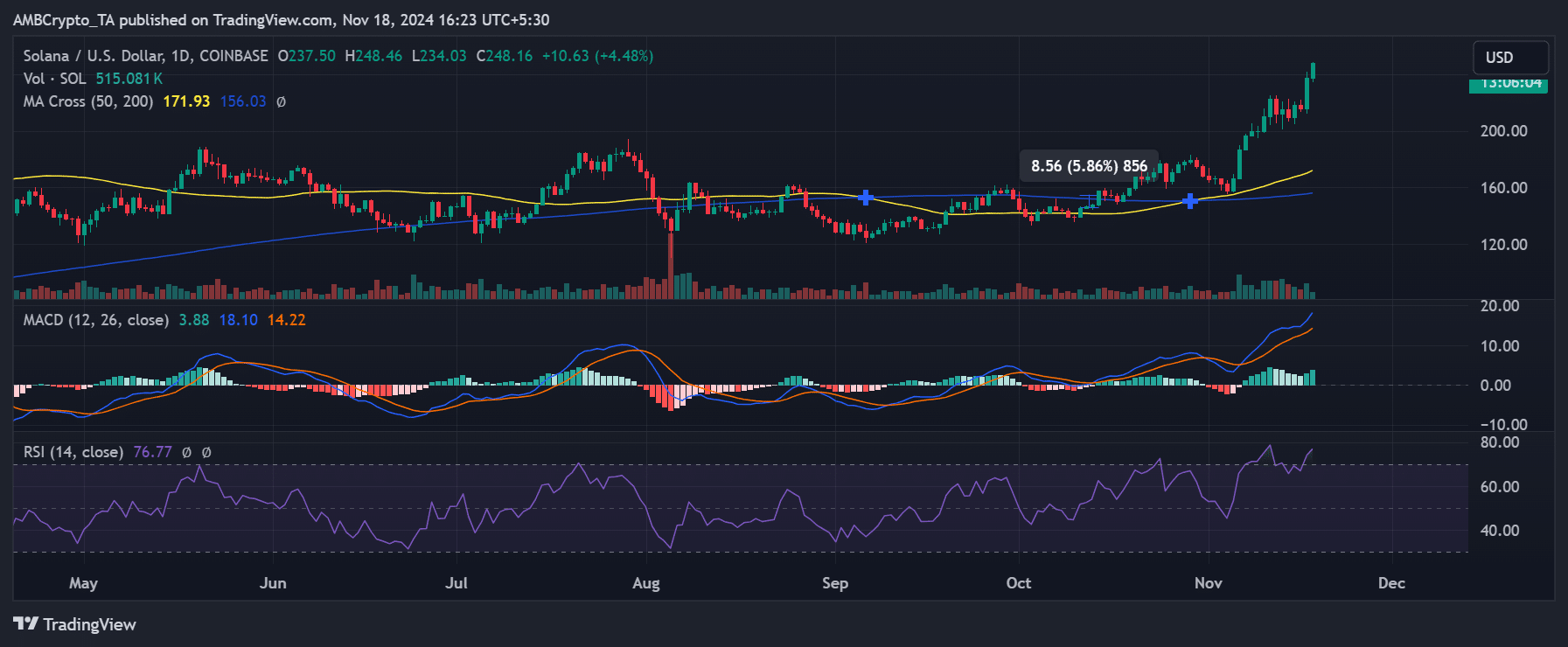
Task: Click the MACD axis label −10.00
Action: point(1504,425)
